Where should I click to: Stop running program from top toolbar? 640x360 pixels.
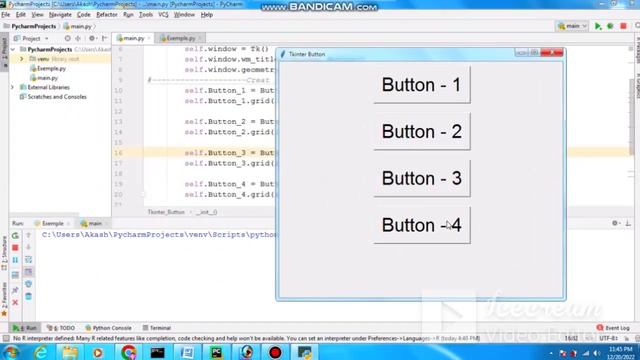tap(623, 26)
